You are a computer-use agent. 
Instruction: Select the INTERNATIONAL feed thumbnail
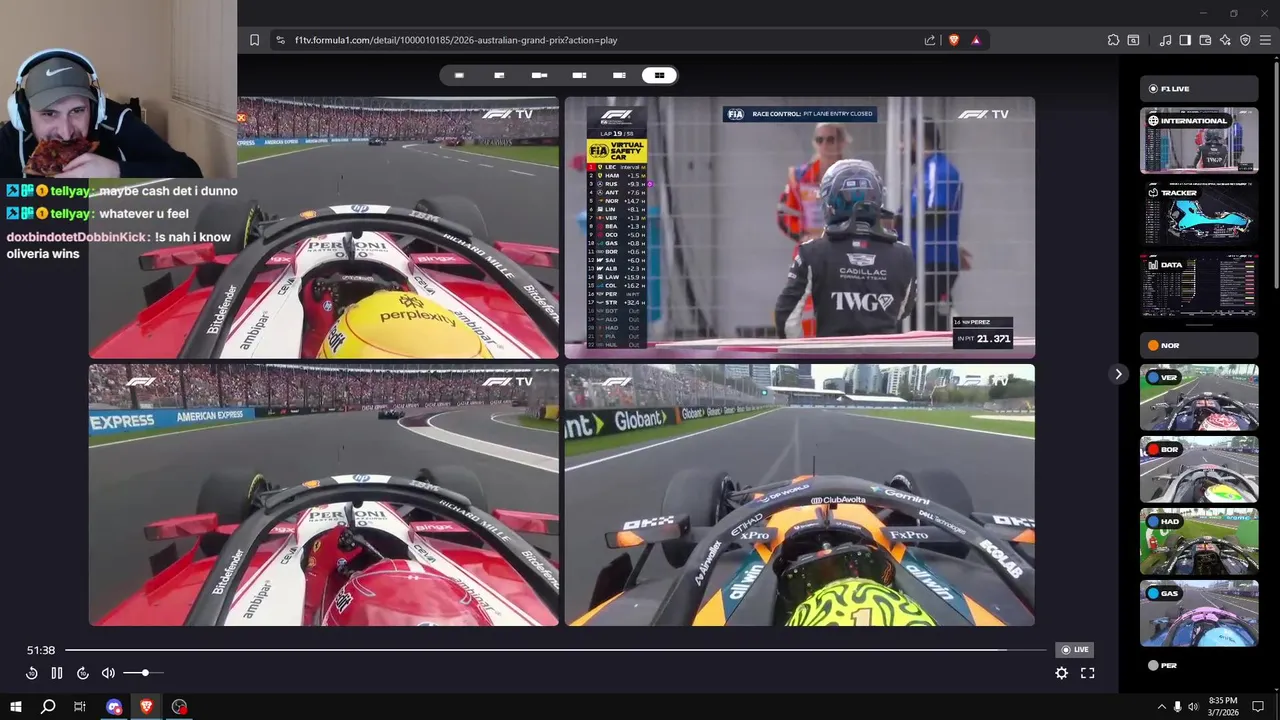[x=1199, y=141]
